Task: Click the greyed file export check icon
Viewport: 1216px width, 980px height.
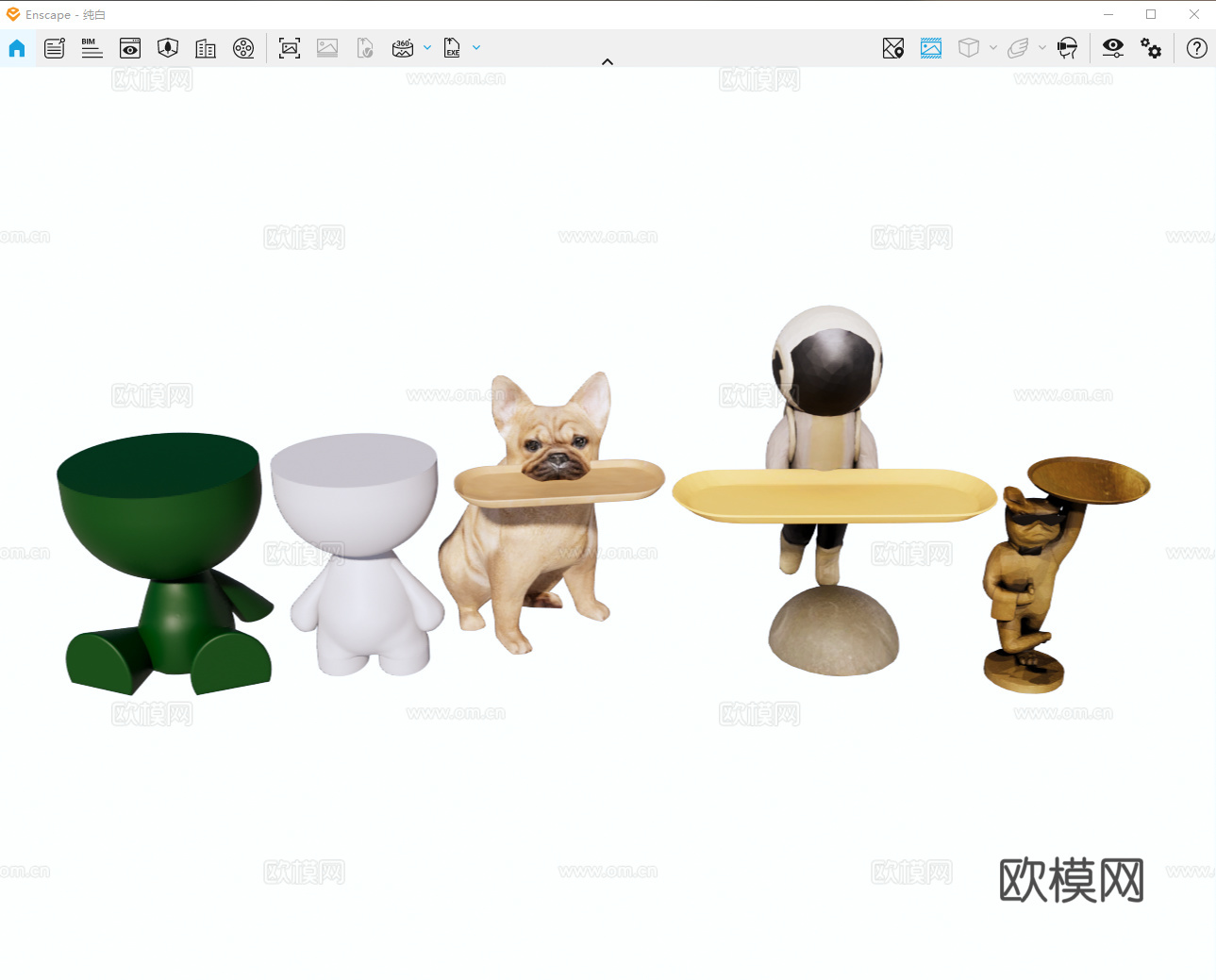Action: (365, 48)
